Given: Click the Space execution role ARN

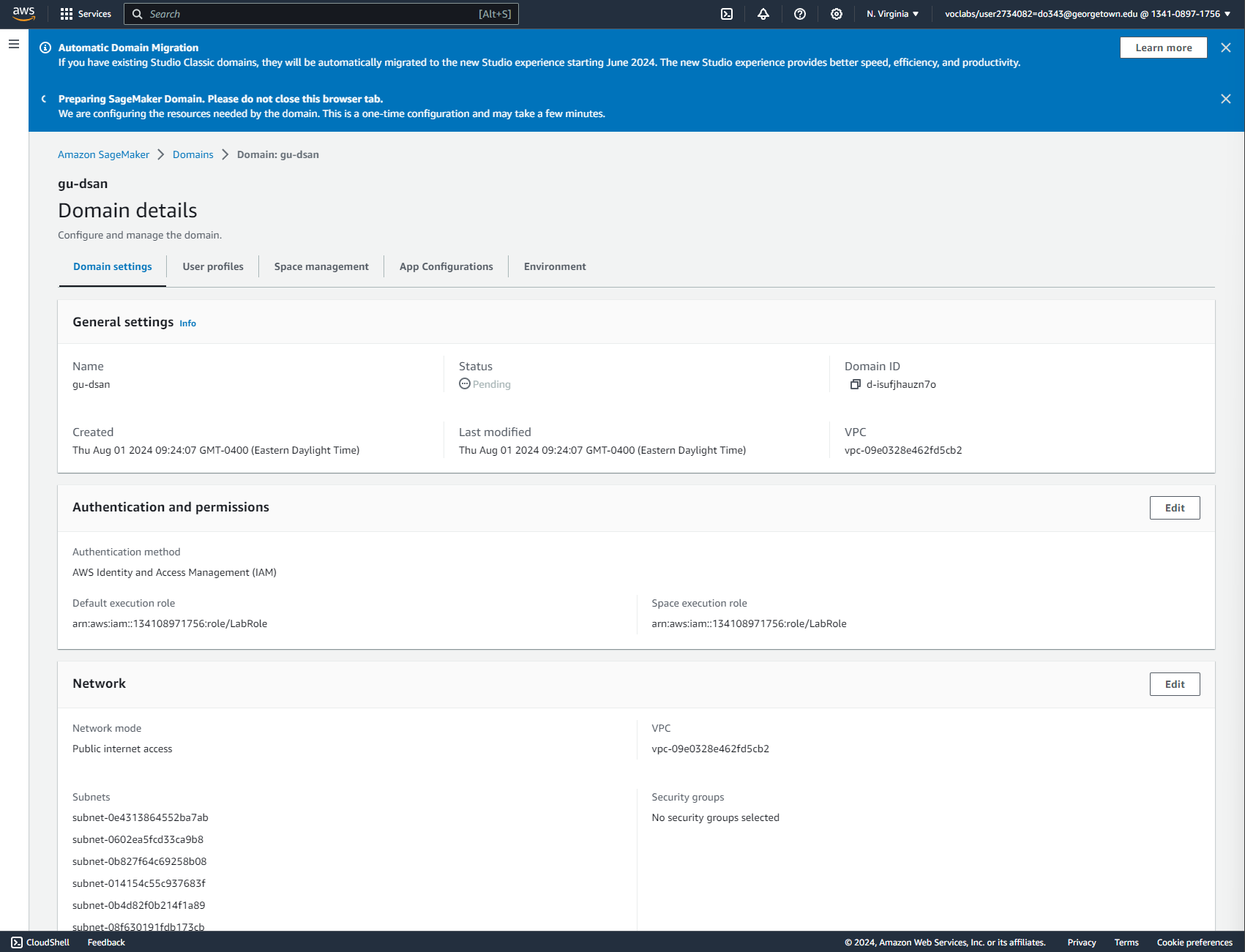Looking at the screenshot, I should 749,623.
